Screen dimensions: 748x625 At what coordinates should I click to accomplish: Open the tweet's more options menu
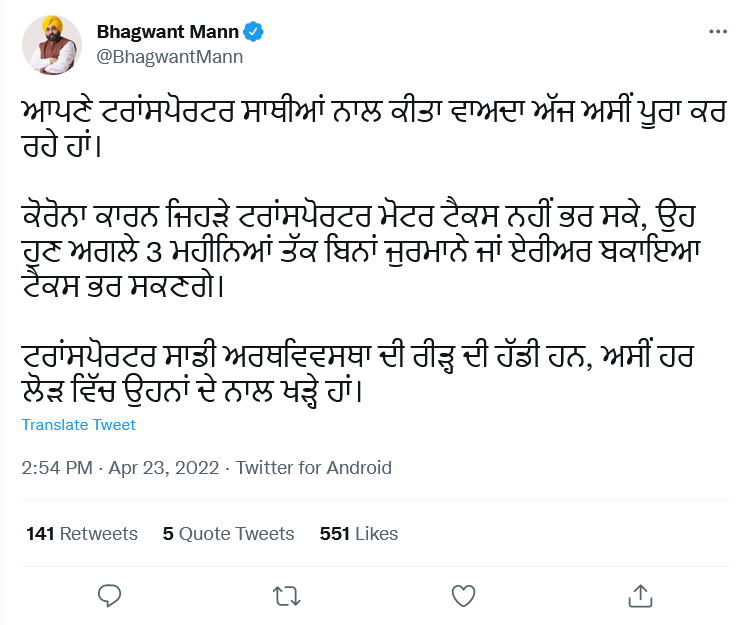[x=718, y=32]
